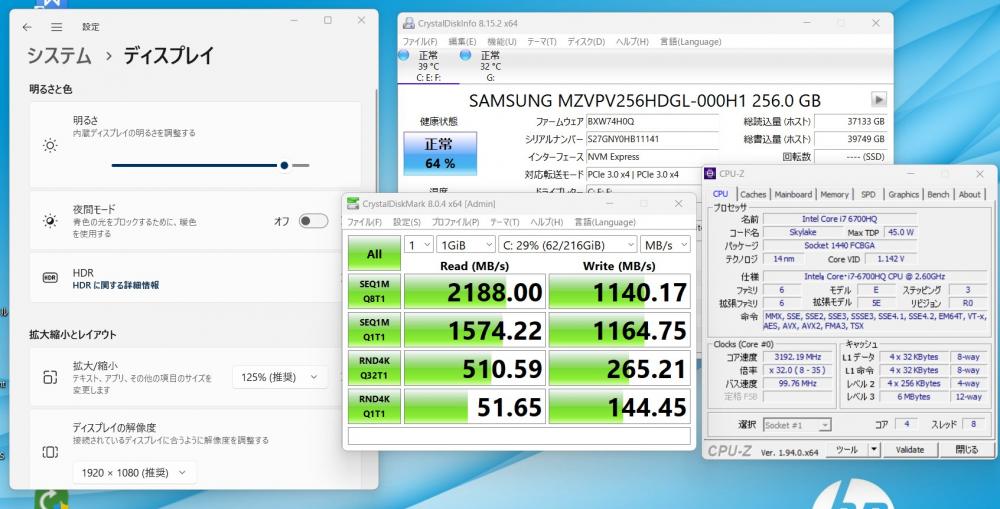
Task: Click the CrystalDiskMark comment field at bottom
Action: point(519,436)
